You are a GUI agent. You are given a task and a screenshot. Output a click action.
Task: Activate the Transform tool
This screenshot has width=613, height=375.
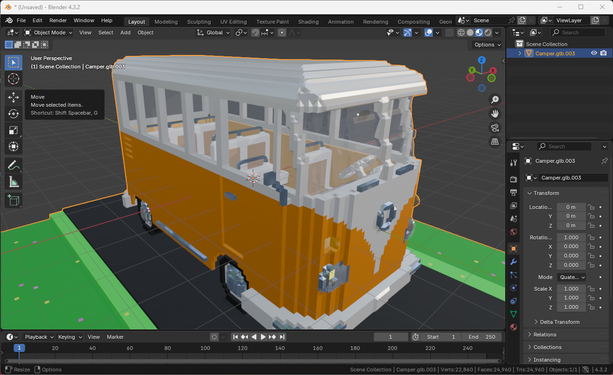pos(13,147)
